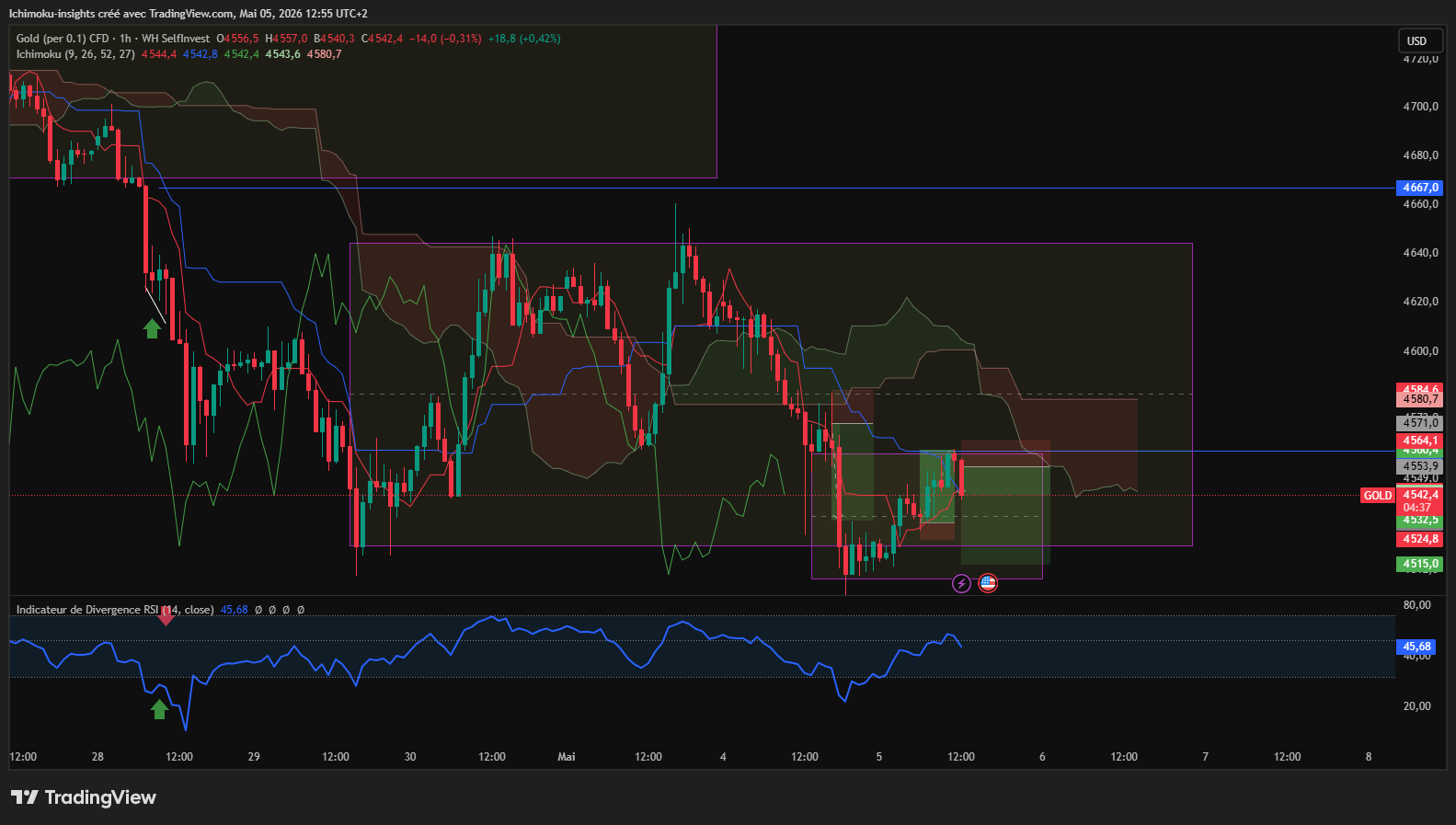The height and width of the screenshot is (825, 1456).
Task: Click the Ichimoku (9, 26, 52, 27) legend
Action: (x=75, y=54)
